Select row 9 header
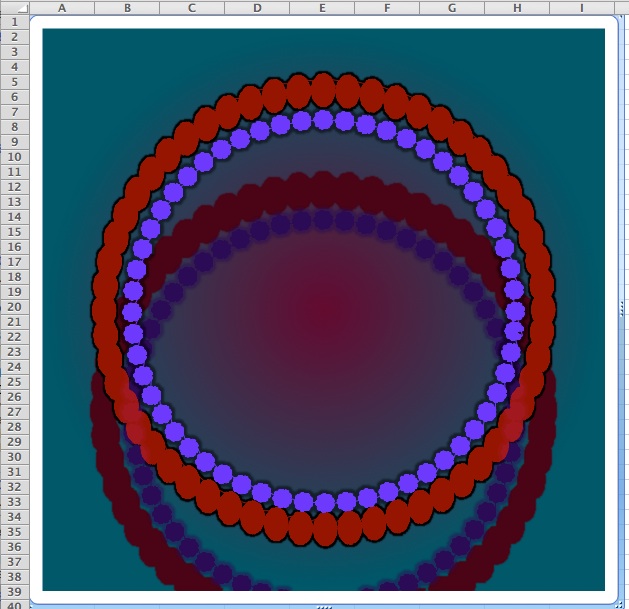 (x=14, y=142)
